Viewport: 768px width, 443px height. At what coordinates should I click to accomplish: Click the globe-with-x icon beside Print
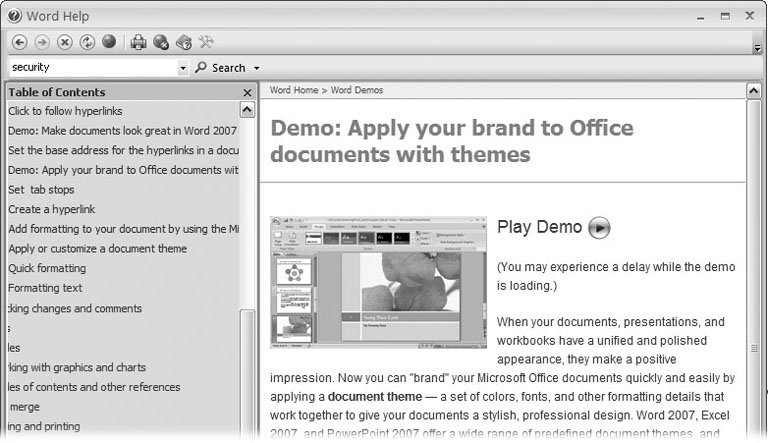(x=161, y=42)
